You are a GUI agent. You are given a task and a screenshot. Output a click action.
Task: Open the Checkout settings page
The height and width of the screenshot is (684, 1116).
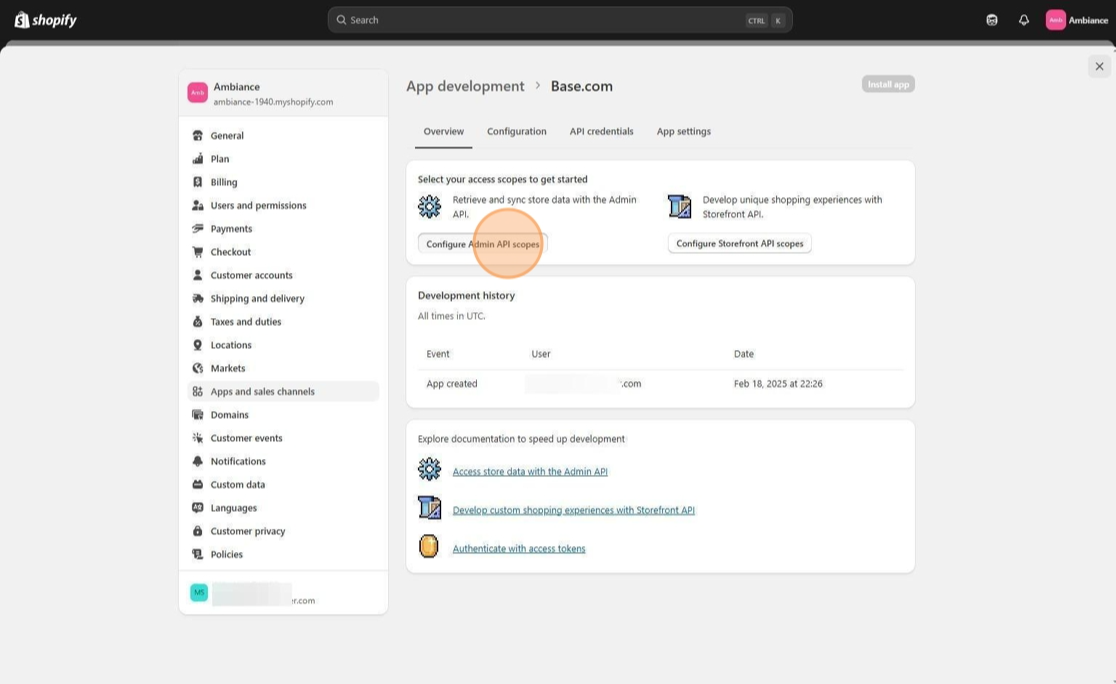click(x=231, y=252)
